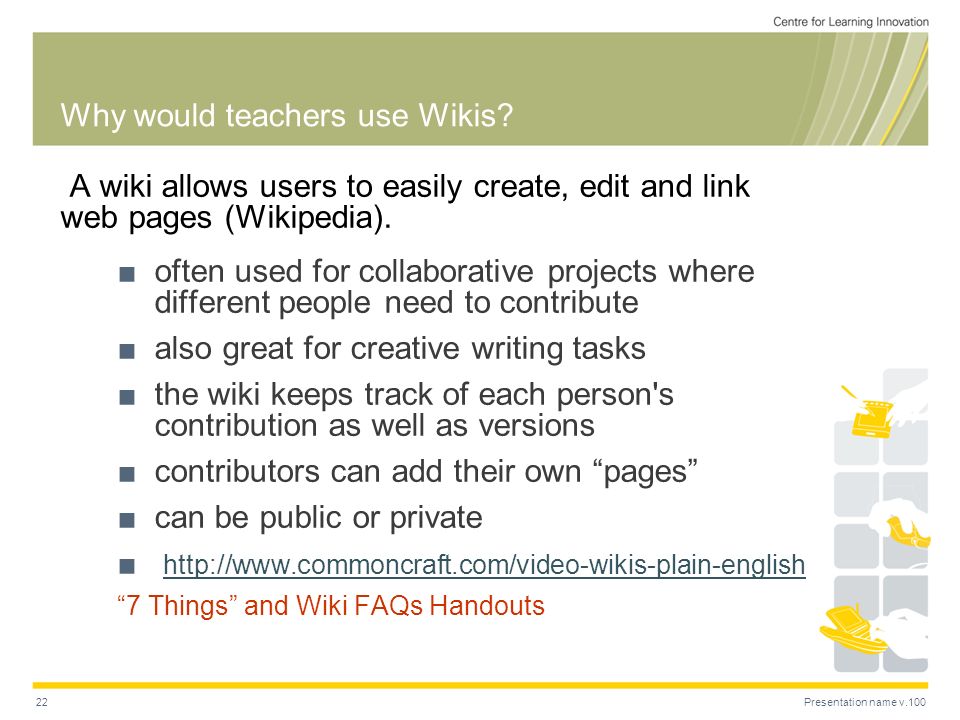Open the commoncraft.com video-wikis-plain-english link
This screenshot has width=960, height=720.
(x=484, y=564)
